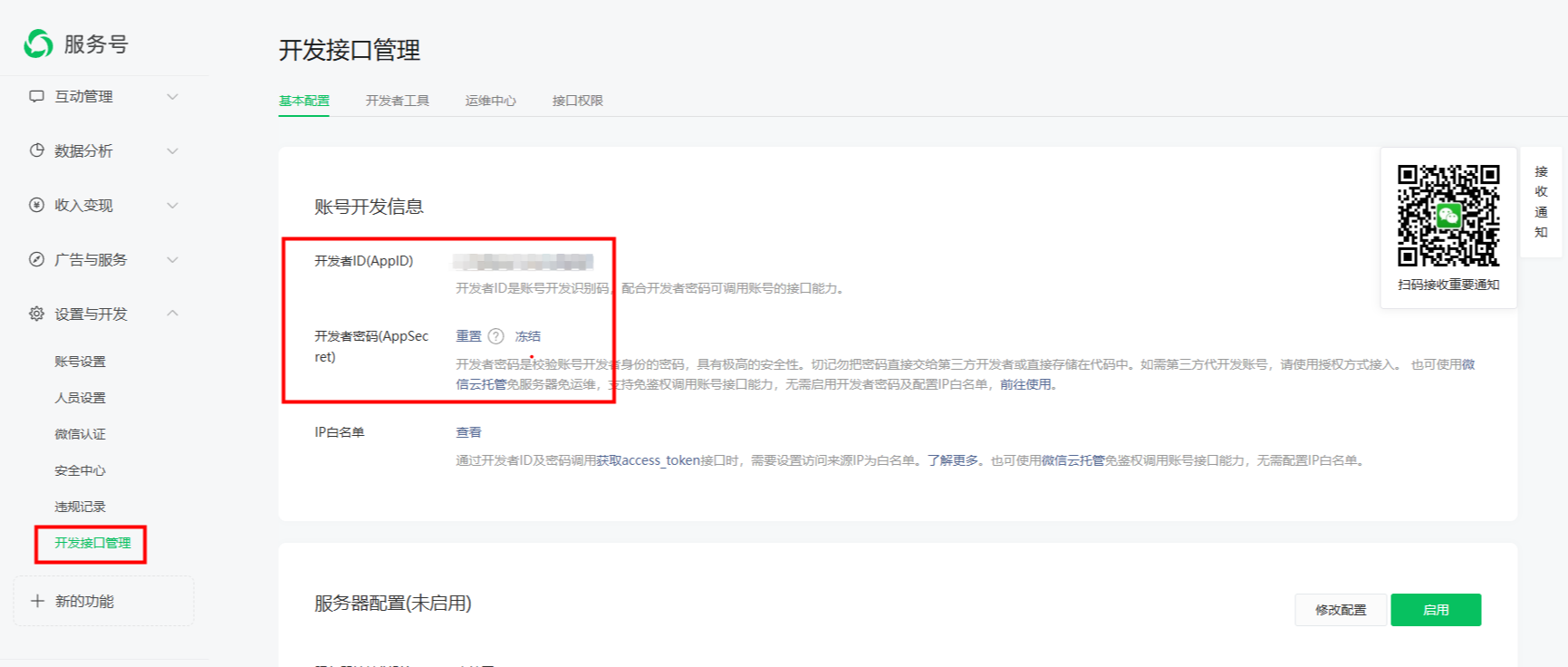Open 安全中心 in the sidebar
1568x667 pixels.
point(80,470)
